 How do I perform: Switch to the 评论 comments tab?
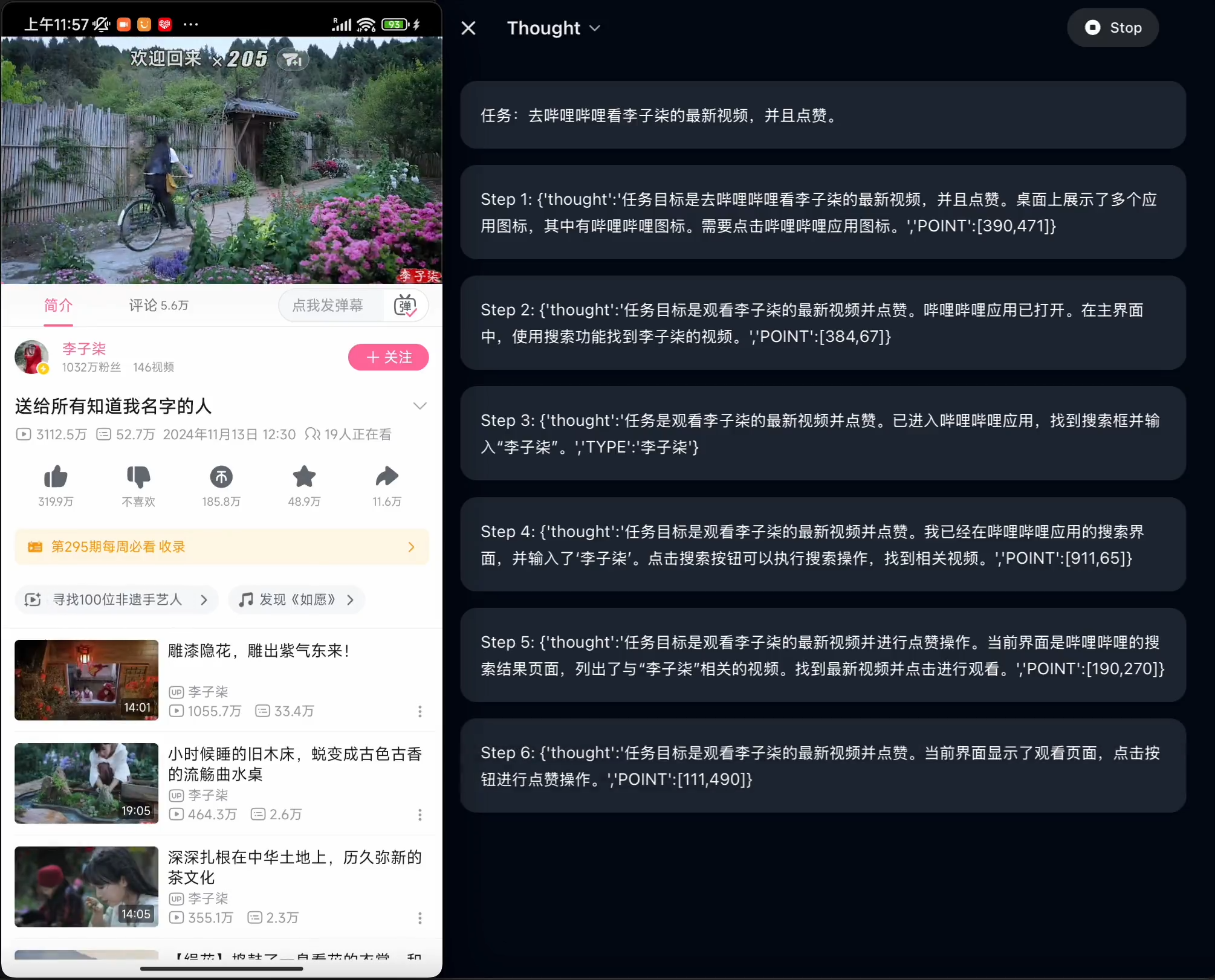pos(158,305)
